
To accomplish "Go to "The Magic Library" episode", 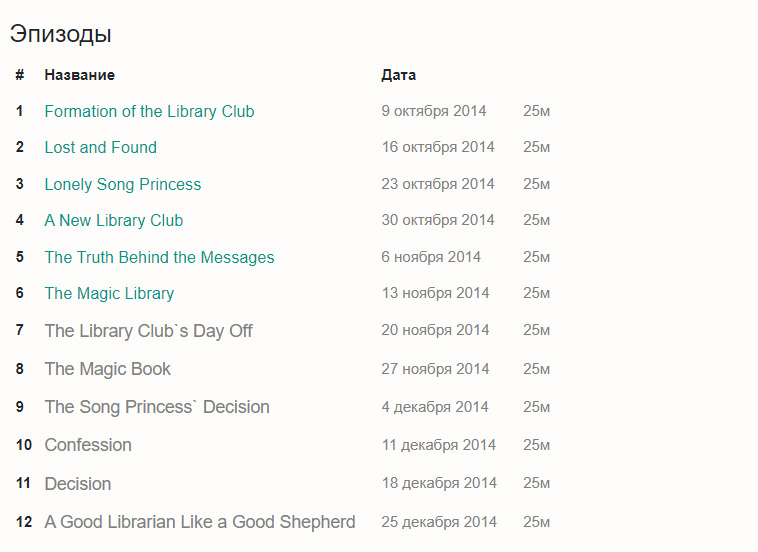I will point(109,293).
